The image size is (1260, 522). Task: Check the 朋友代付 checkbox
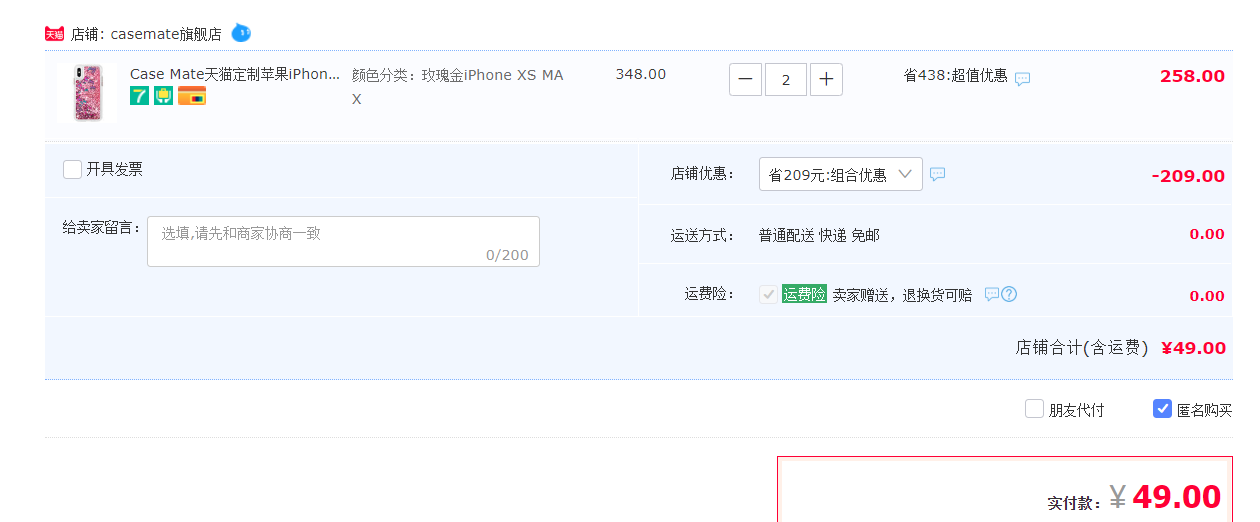[1034, 408]
